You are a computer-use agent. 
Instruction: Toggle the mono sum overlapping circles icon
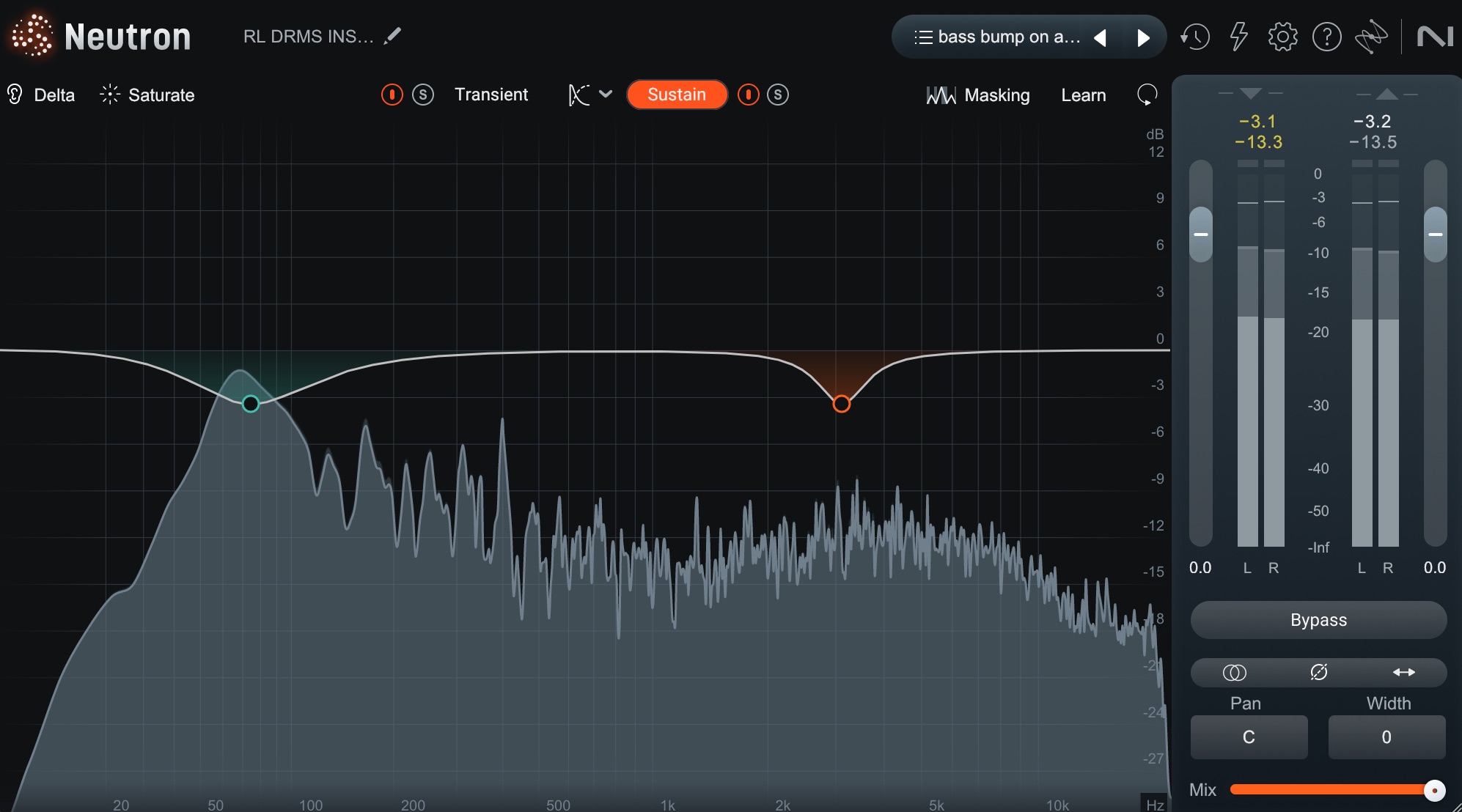pos(1235,672)
